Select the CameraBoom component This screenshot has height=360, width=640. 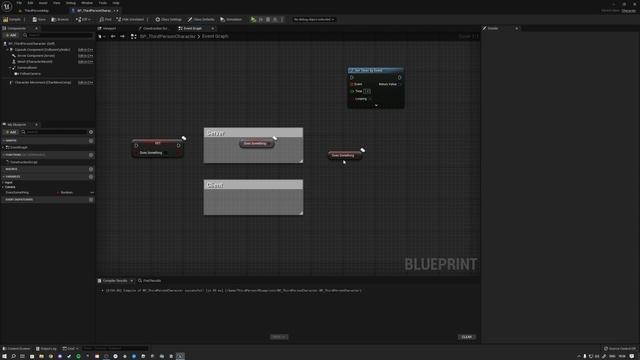coord(27,68)
